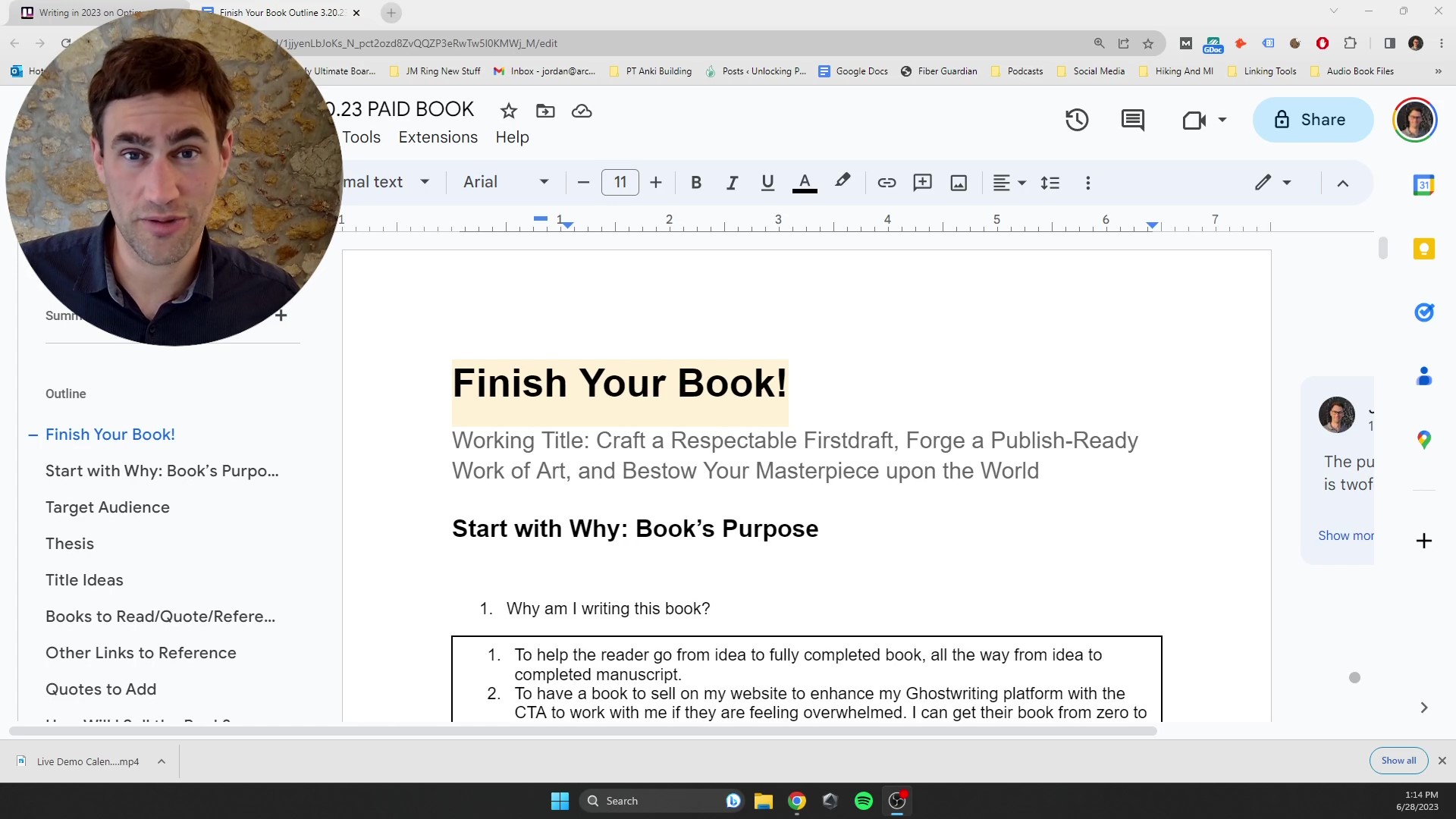Open the More toolbar options menu
Image resolution: width=1456 pixels, height=819 pixels.
coord(1088,183)
